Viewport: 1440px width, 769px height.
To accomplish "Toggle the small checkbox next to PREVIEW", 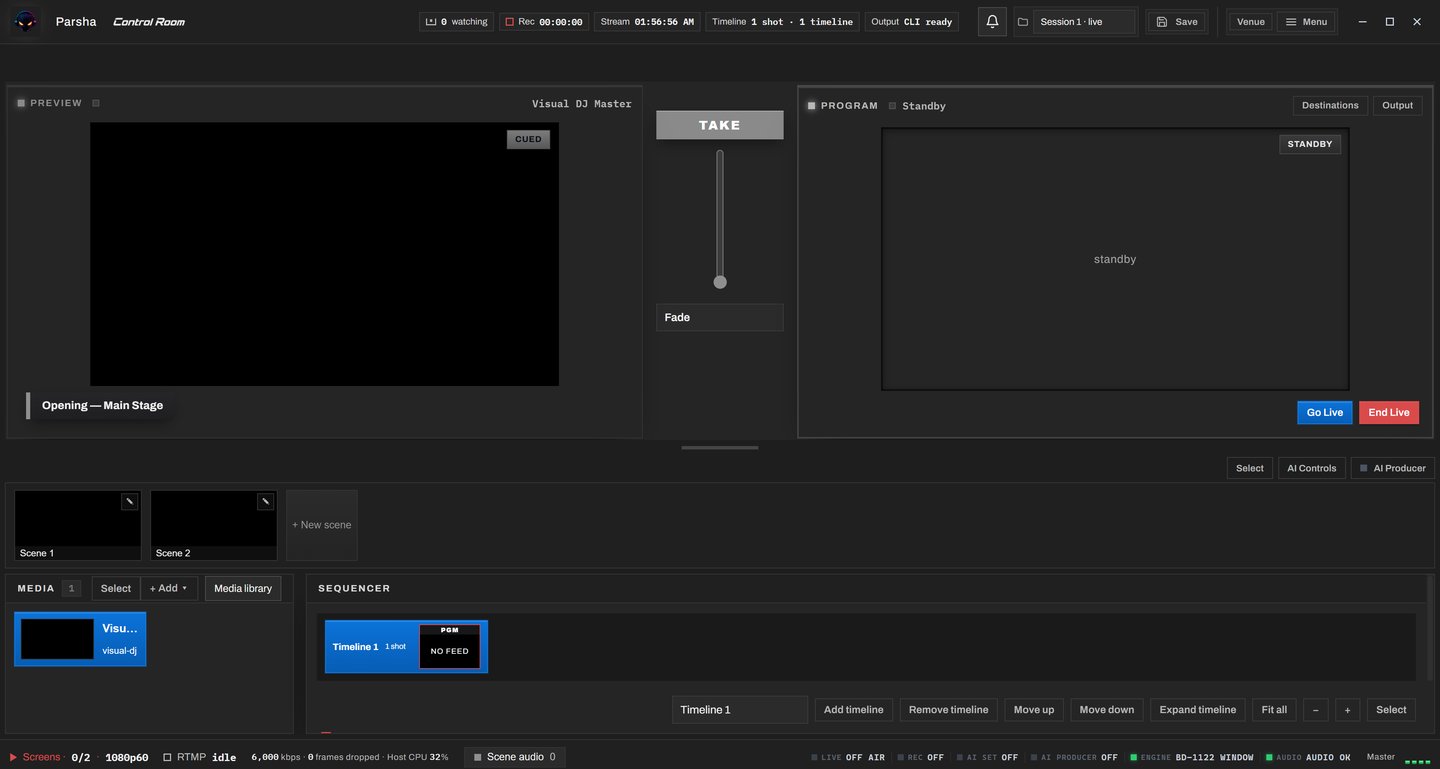I will click(96, 103).
